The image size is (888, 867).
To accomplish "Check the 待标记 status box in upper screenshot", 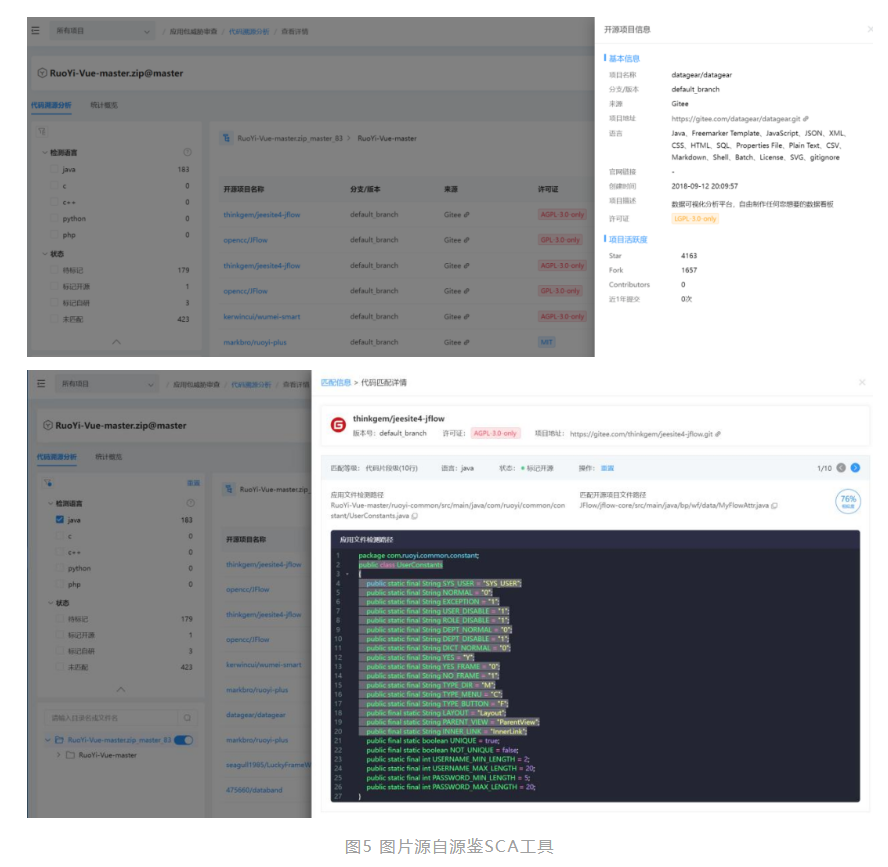I will click(x=54, y=270).
